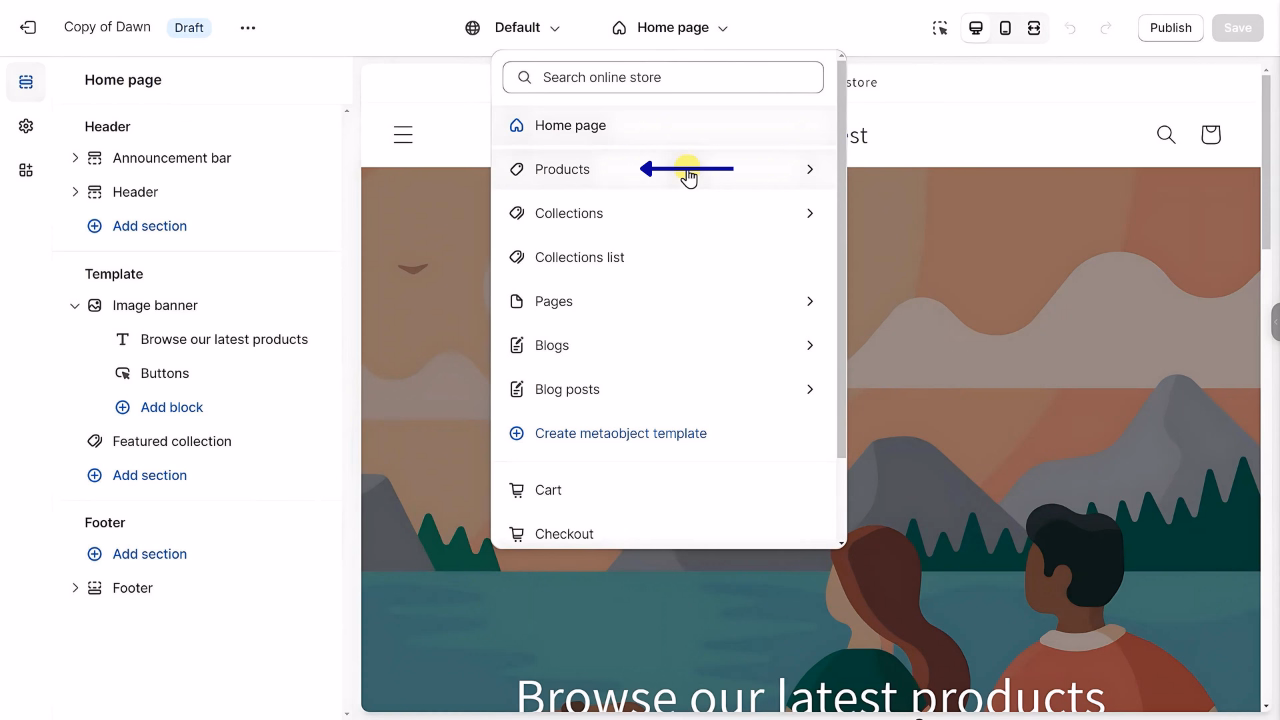Open the storefront cart icon
1280x720 pixels.
[1210, 134]
